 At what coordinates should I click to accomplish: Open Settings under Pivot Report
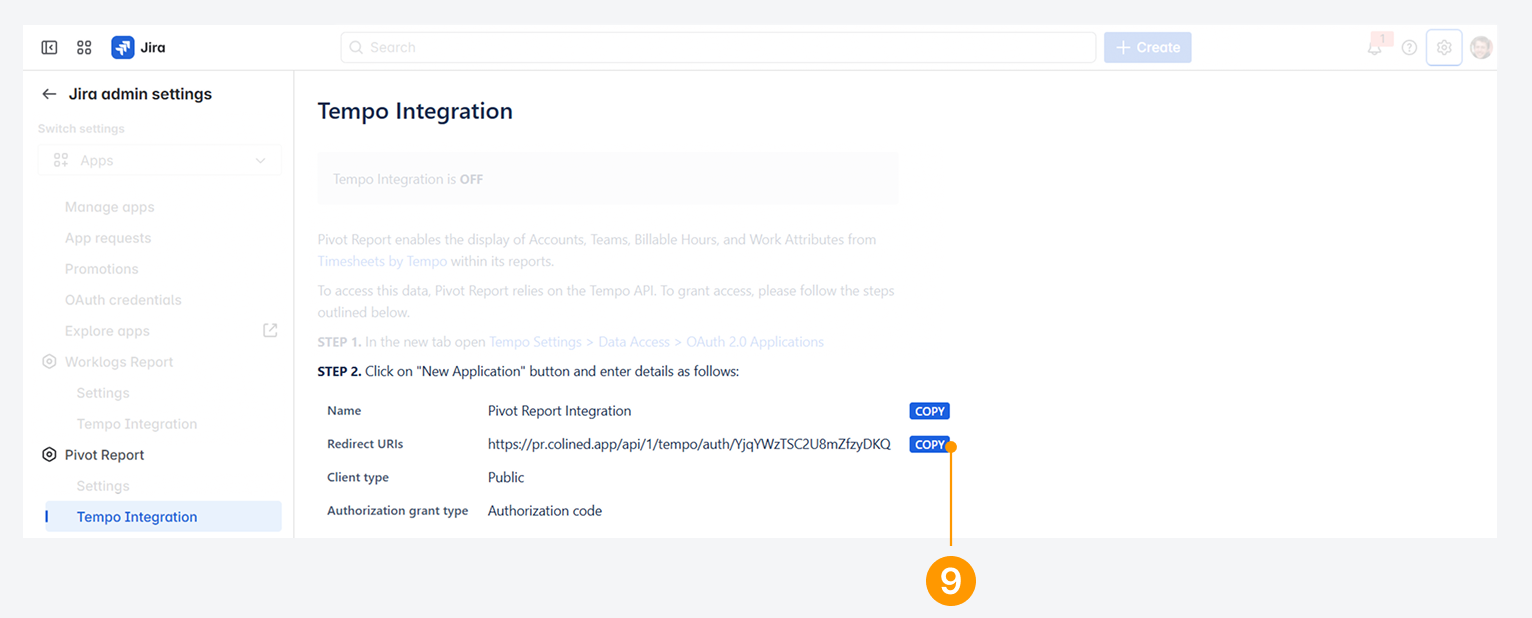103,486
